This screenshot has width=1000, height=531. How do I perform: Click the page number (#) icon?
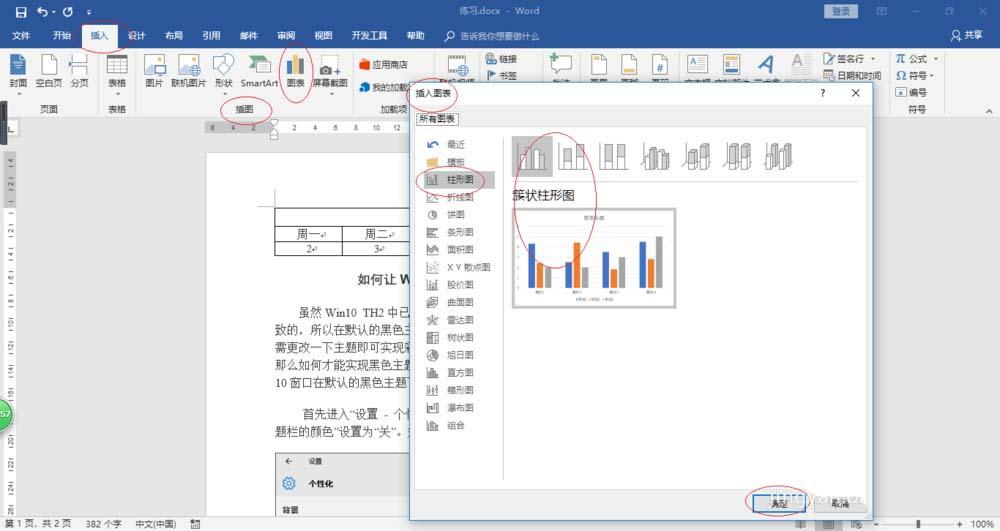660,65
